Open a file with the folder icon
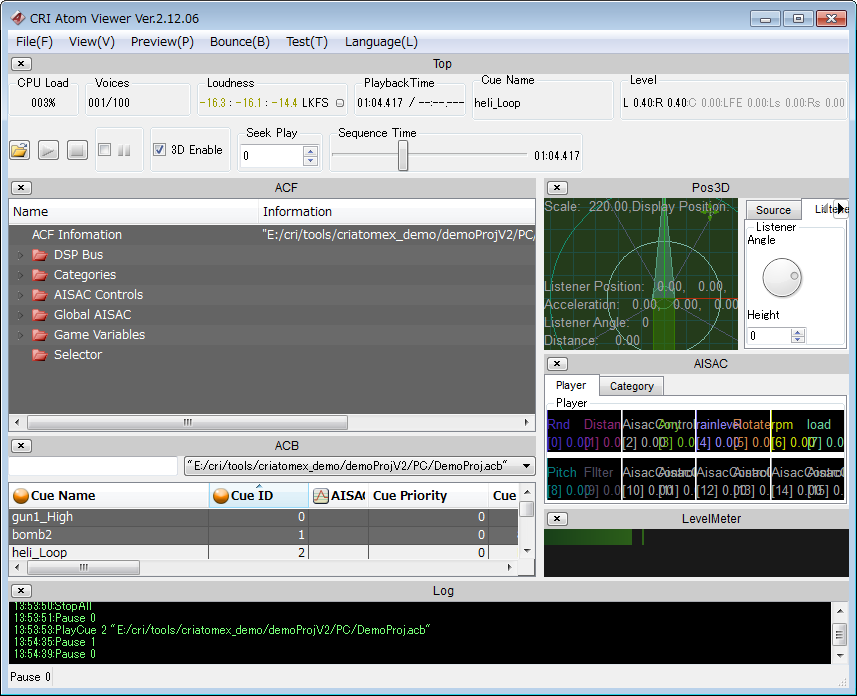Image resolution: width=857 pixels, height=696 pixels. tap(20, 150)
